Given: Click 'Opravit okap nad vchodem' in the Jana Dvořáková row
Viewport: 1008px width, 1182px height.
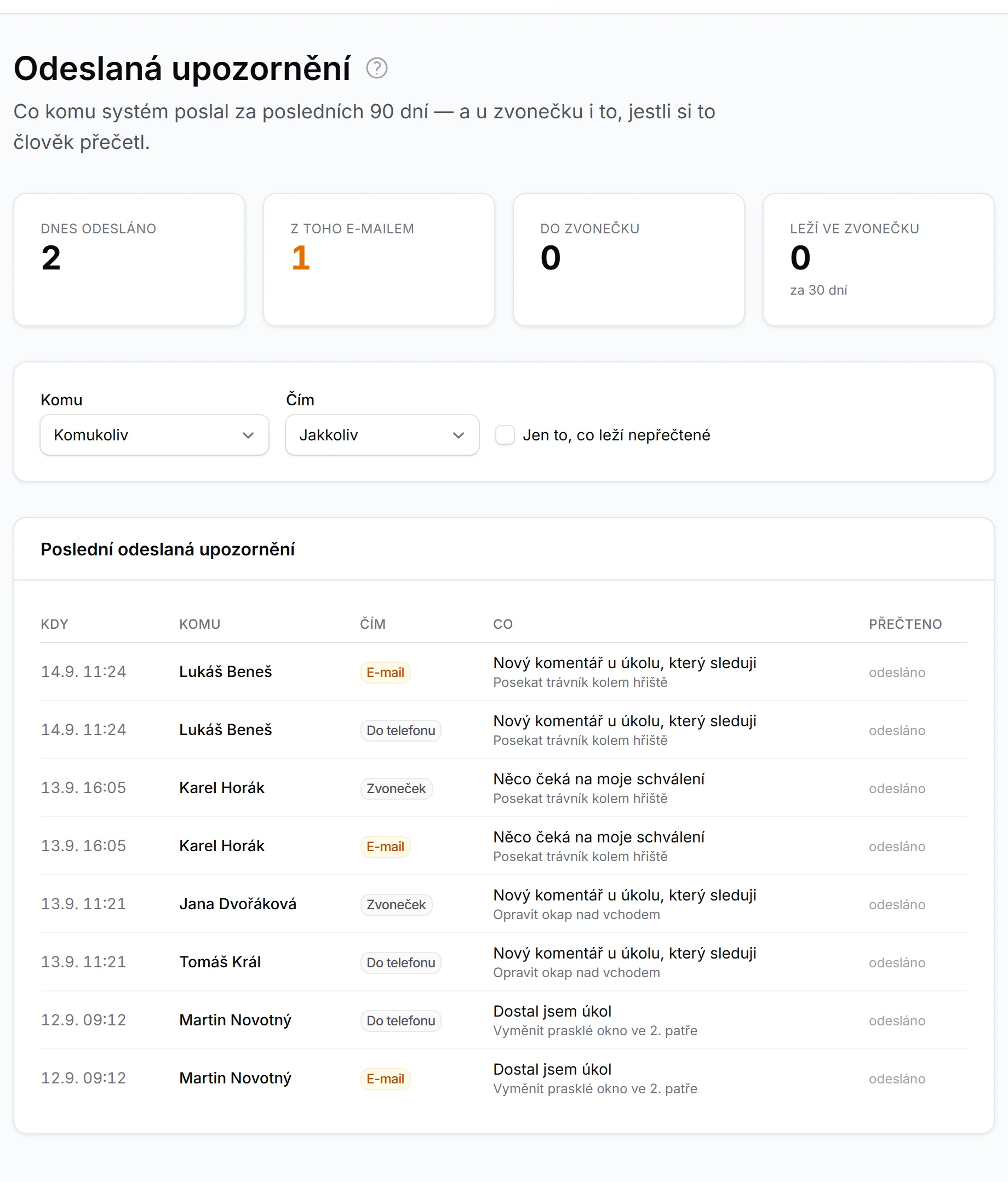Looking at the screenshot, I should (576, 915).
